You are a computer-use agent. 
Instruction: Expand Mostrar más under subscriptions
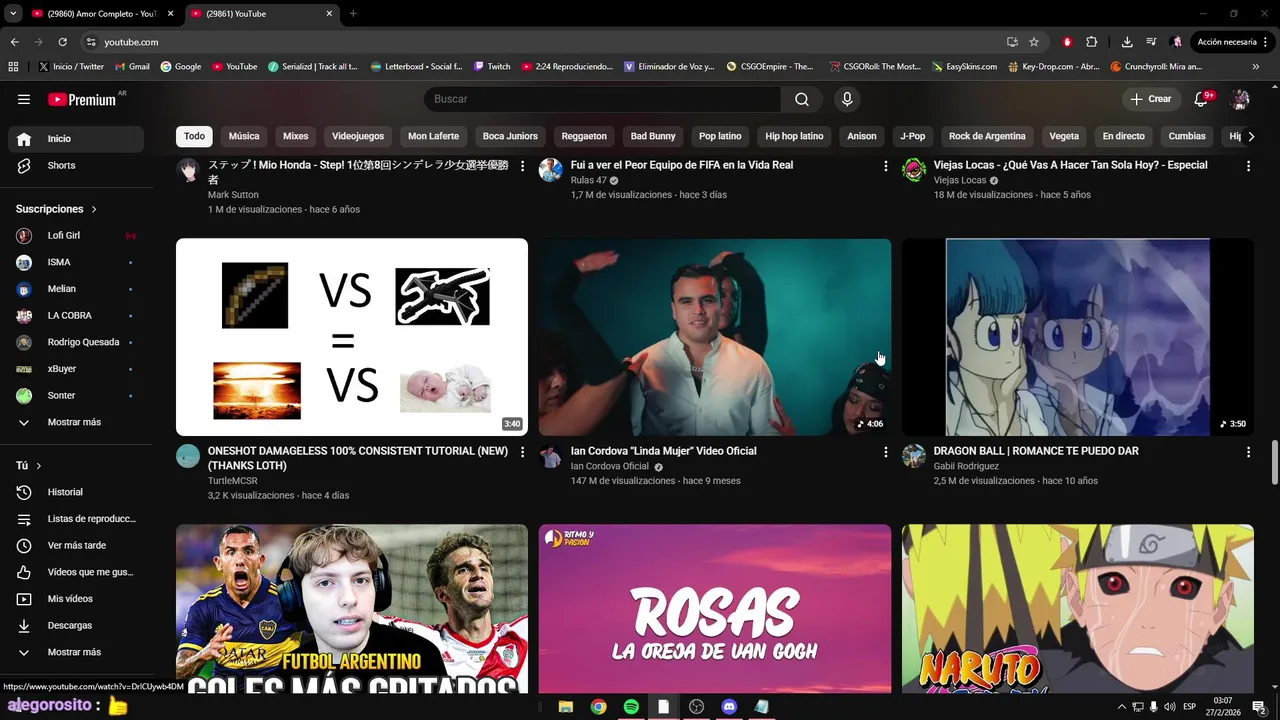(76, 422)
